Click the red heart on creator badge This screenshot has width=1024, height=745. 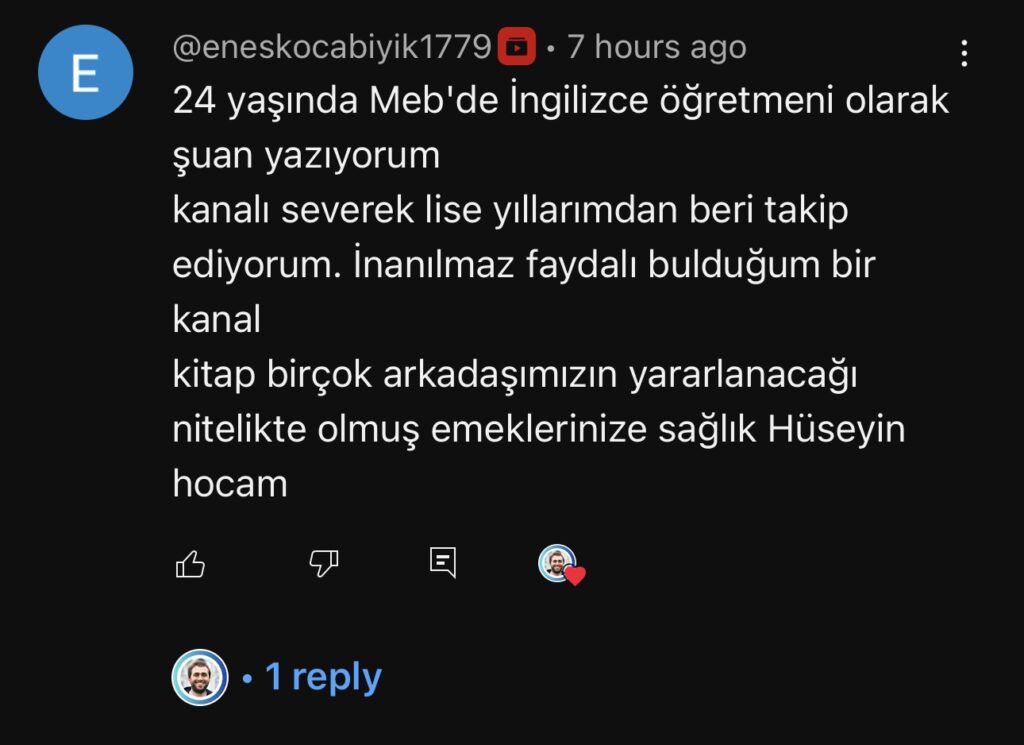pyautogui.click(x=575, y=575)
